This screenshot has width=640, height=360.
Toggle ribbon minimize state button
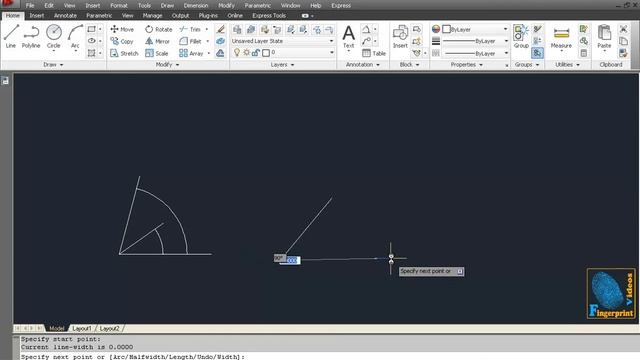tap(305, 16)
